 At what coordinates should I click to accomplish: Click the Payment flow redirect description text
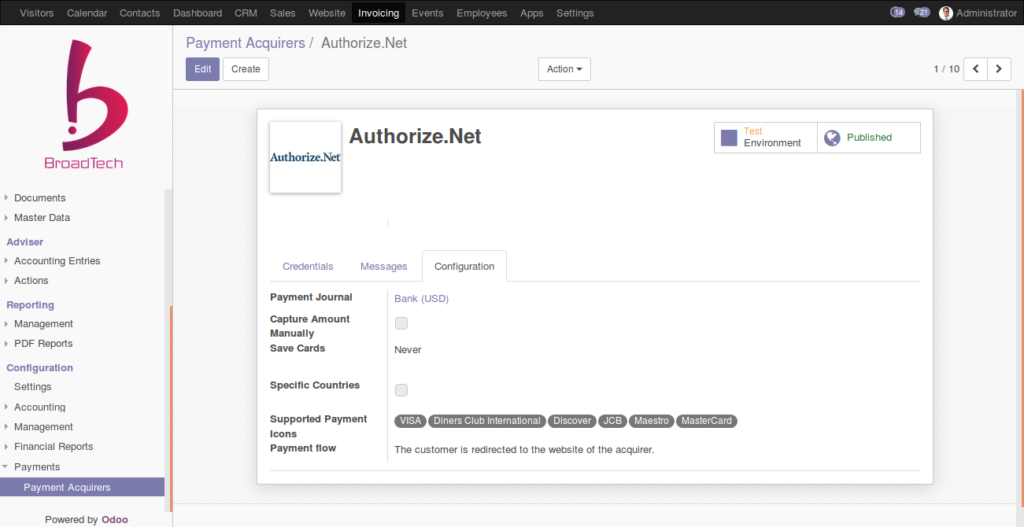524,450
